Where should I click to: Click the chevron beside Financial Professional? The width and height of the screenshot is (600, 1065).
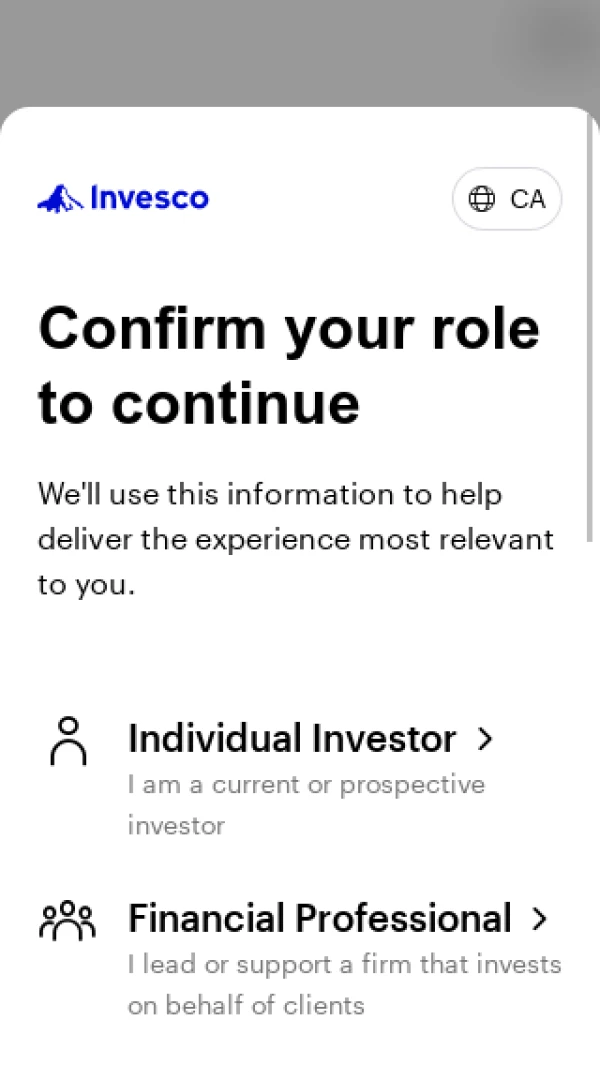(540, 919)
